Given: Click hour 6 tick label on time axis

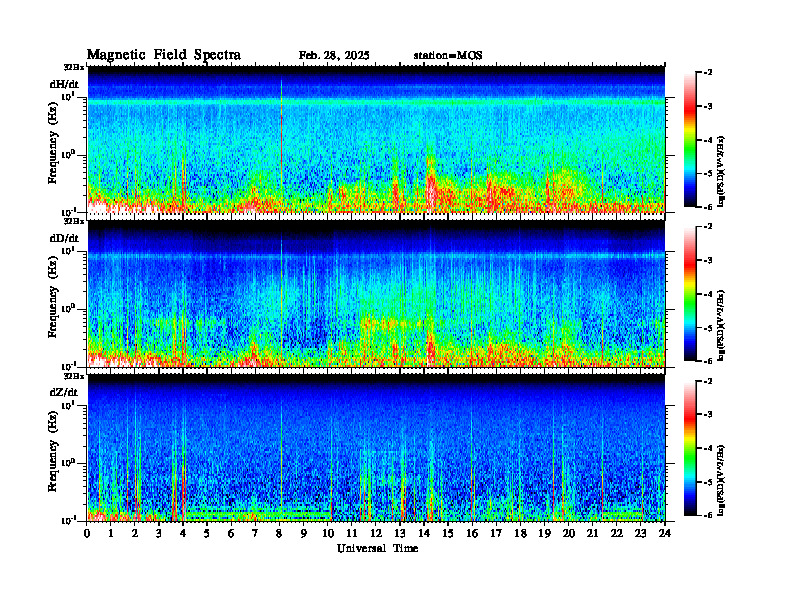Looking at the screenshot, I should click(231, 533).
